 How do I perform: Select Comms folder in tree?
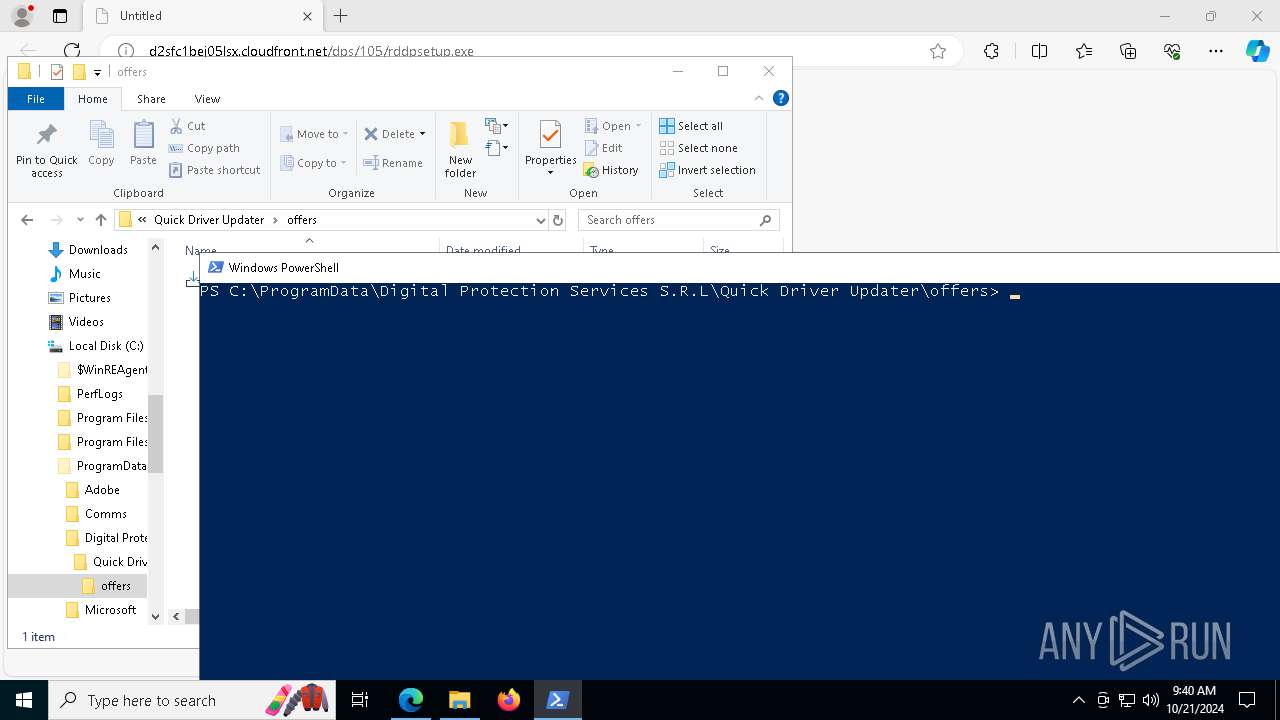coord(106,514)
